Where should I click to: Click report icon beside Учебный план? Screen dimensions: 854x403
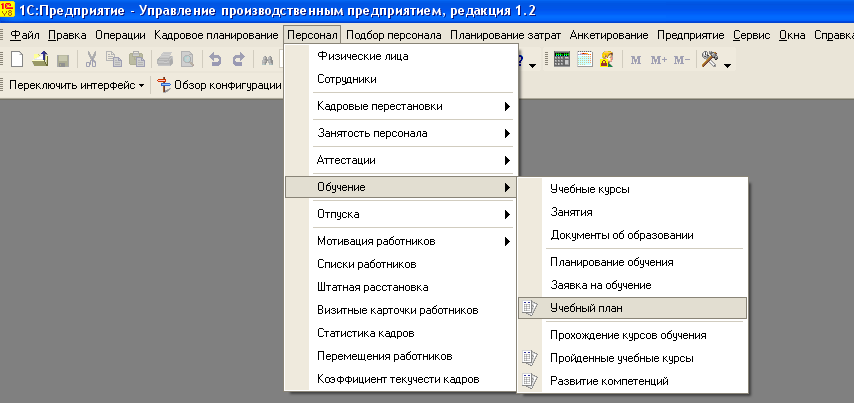530,308
